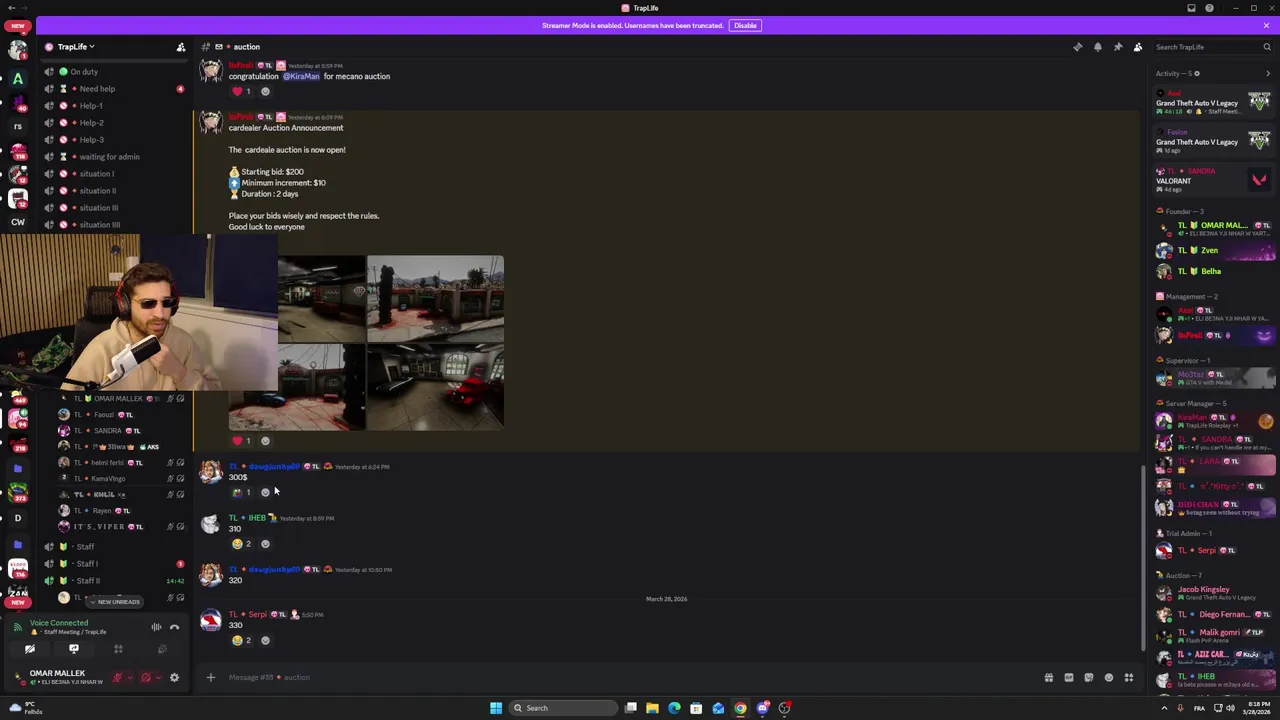
Task: Turn on camera in voice panel
Action: (x=29, y=650)
